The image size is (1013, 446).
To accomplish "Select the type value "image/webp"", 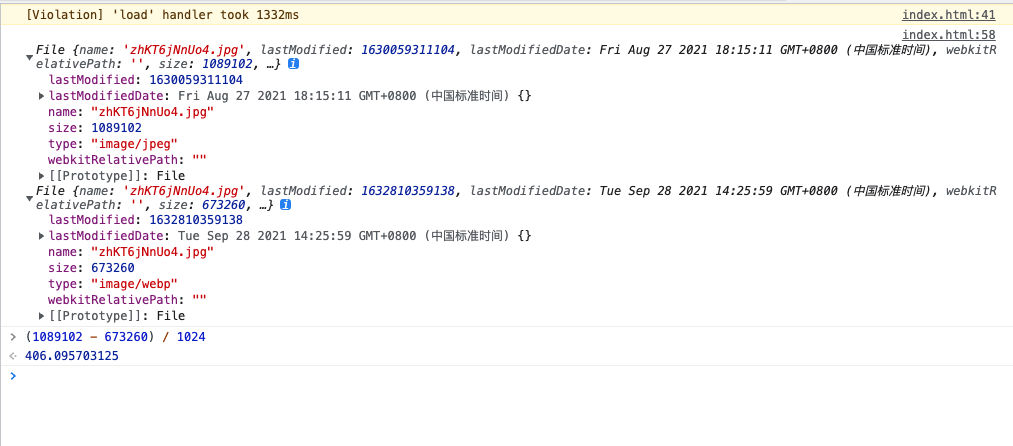I will pyautogui.click(x=134, y=284).
